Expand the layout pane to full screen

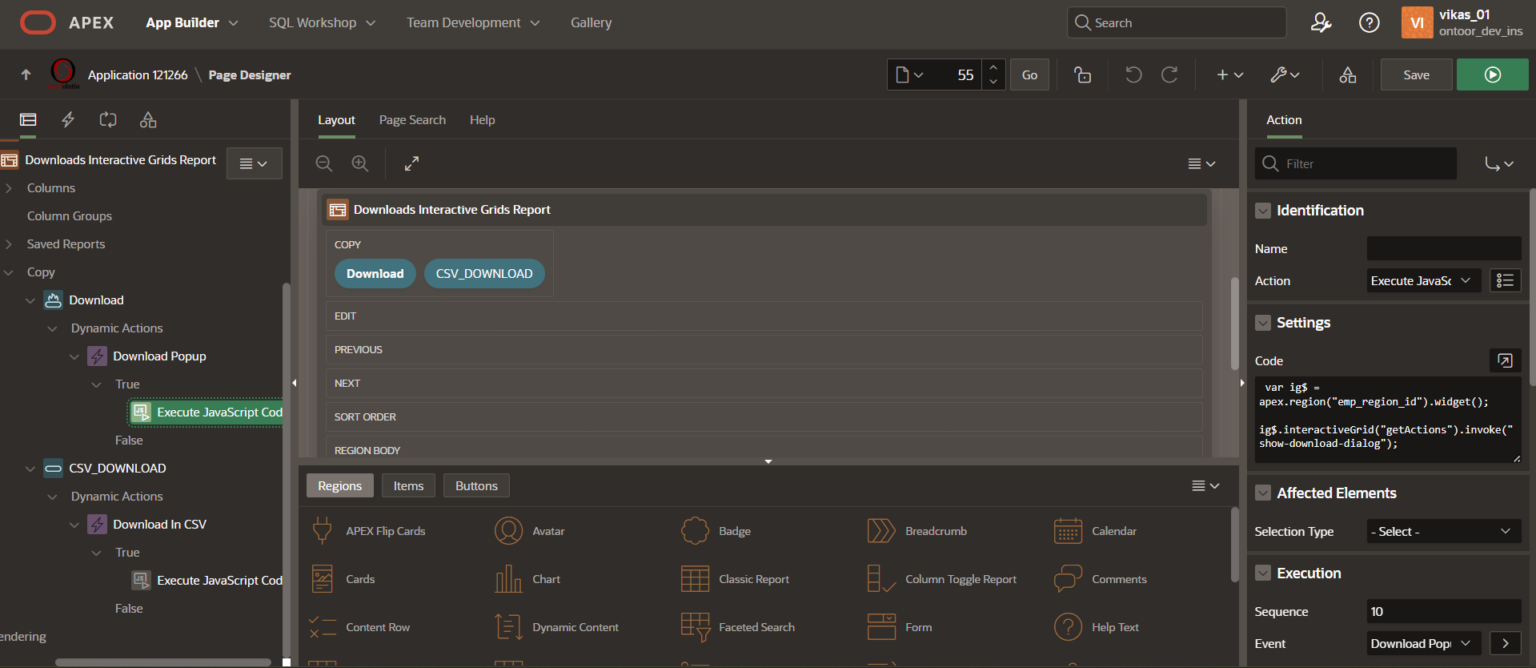[412, 164]
